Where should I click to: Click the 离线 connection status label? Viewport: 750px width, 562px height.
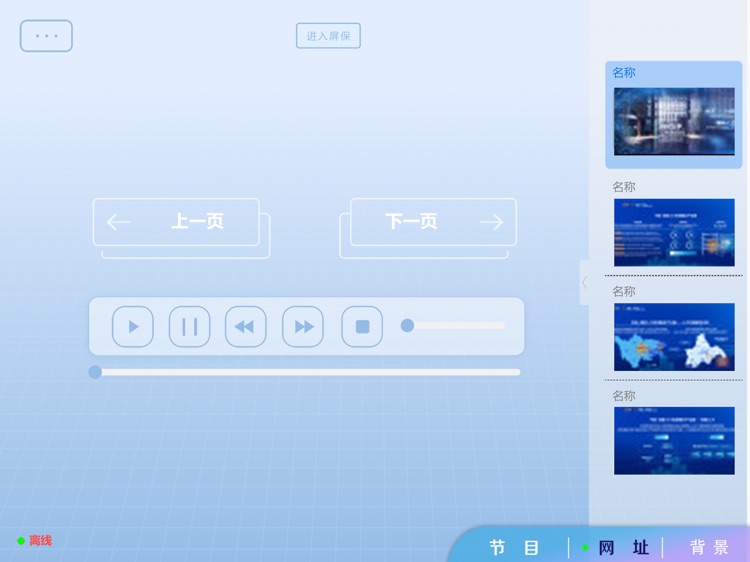(x=40, y=541)
